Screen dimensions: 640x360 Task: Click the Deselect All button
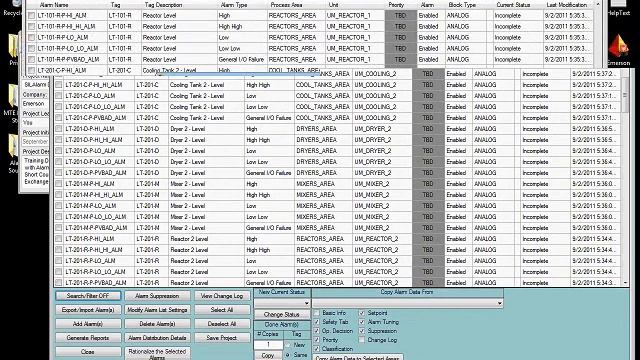pos(222,324)
